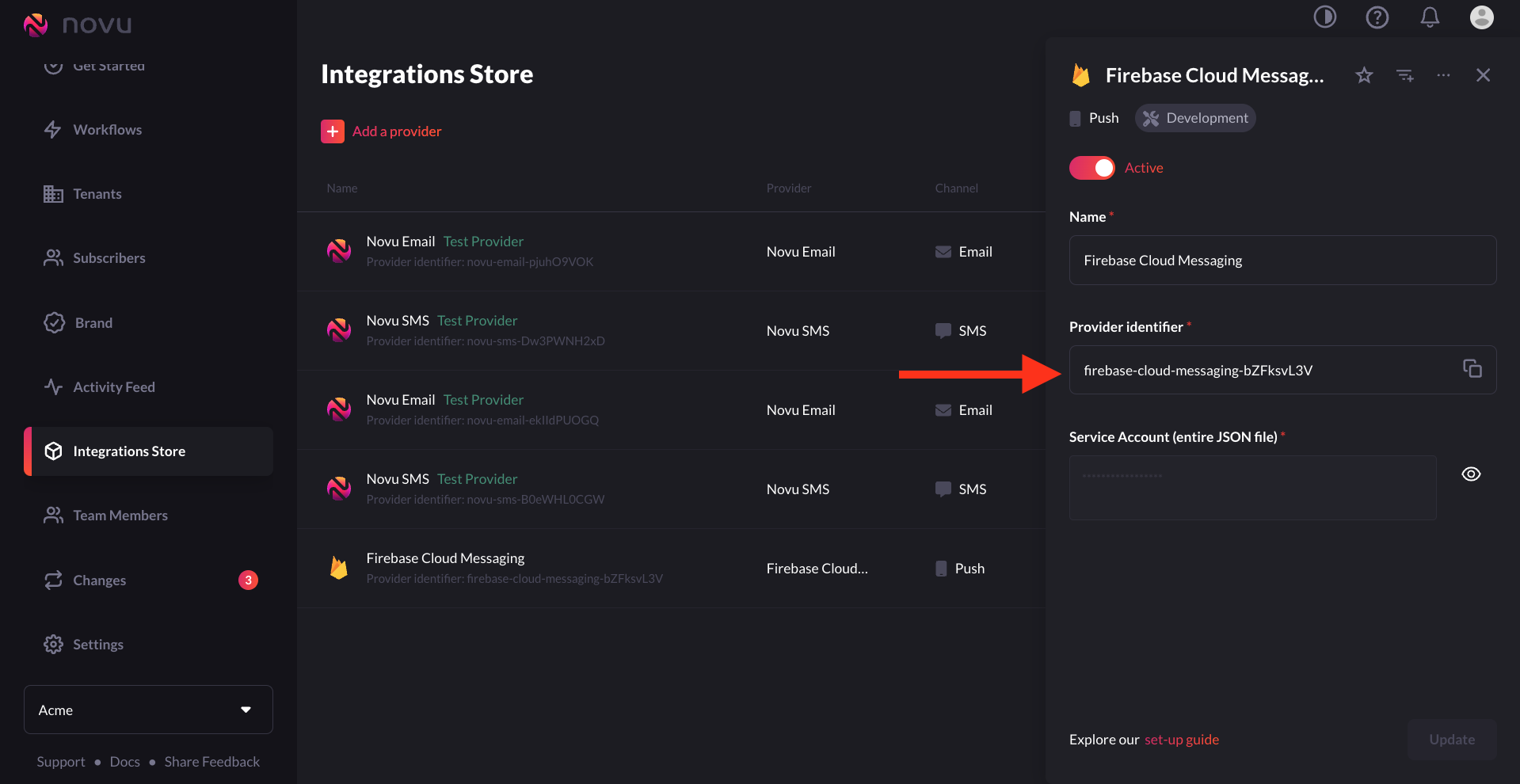Open Novu SMS row with identifier B0eWHL0CGW
This screenshot has width=1520, height=784.
click(x=671, y=489)
